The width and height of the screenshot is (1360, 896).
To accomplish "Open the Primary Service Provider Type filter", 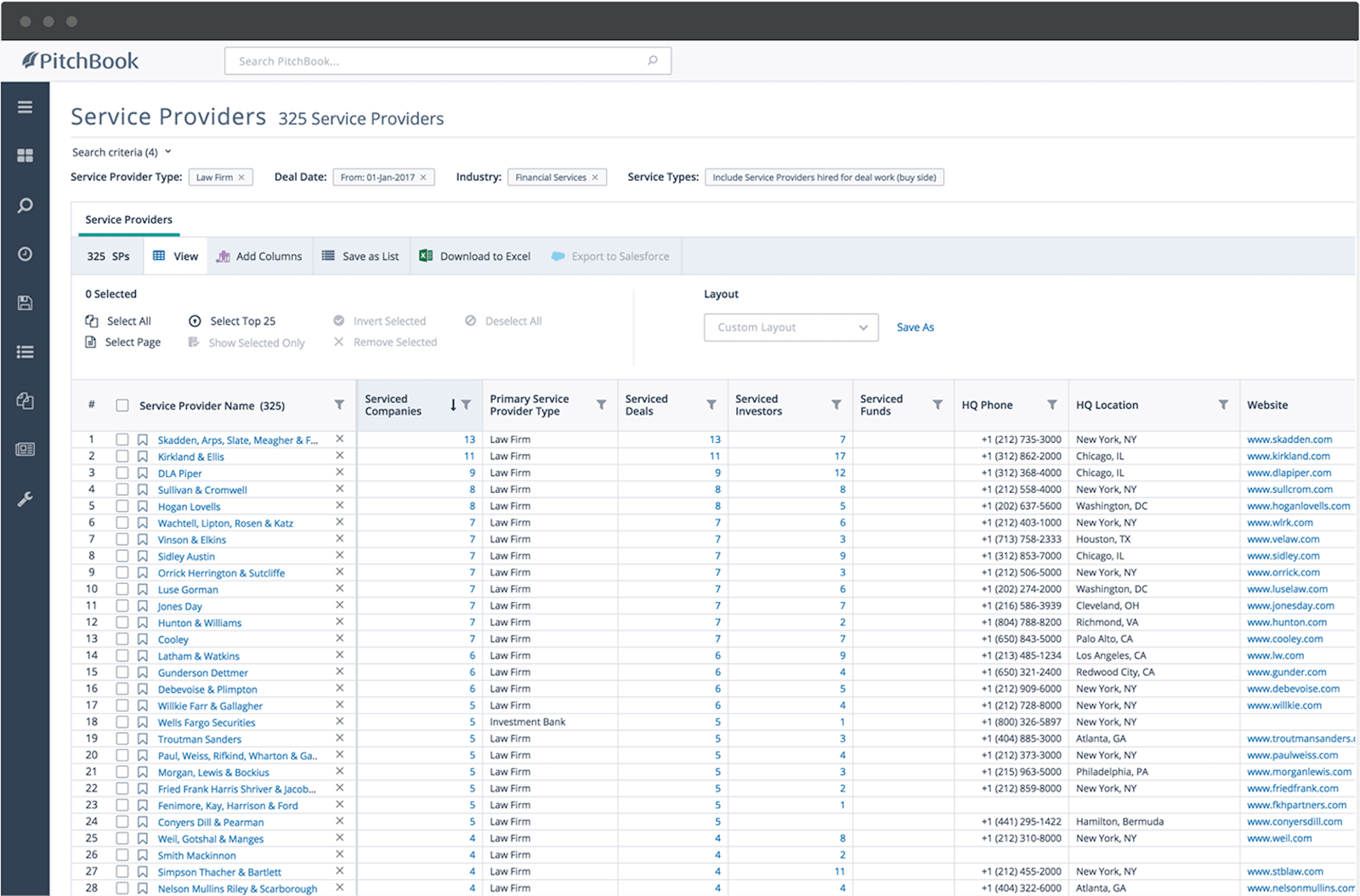I will pos(602,405).
